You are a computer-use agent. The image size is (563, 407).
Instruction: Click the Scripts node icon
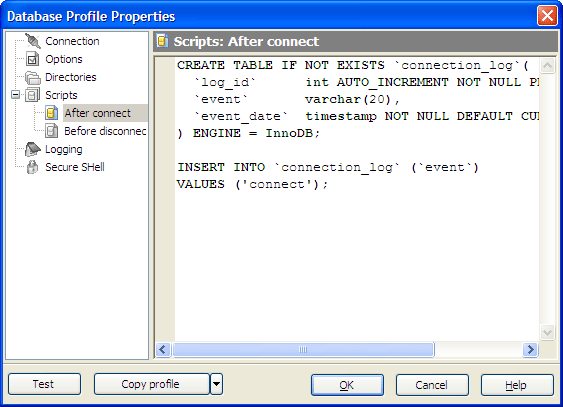click(33, 95)
